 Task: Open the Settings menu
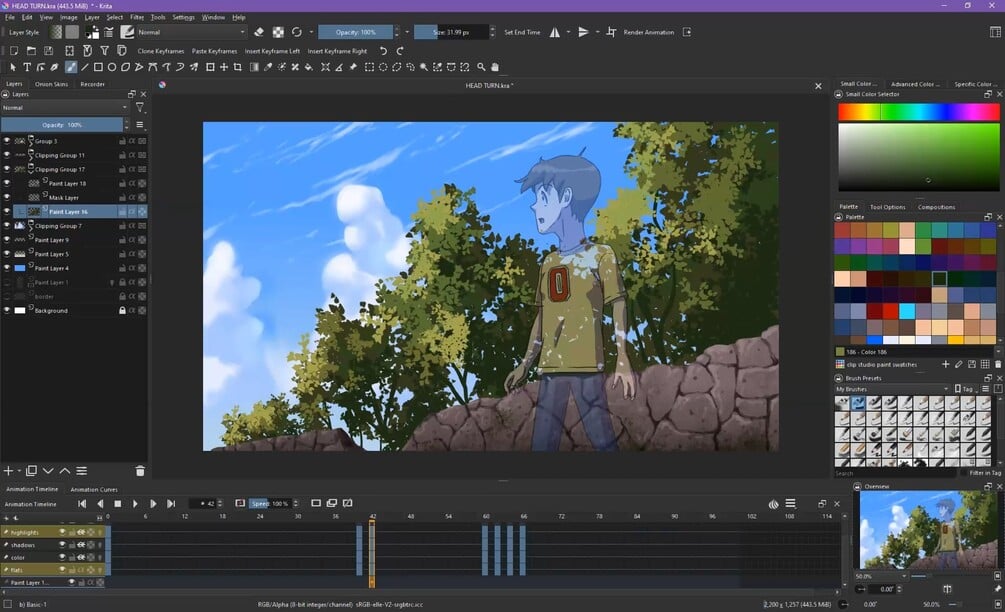tap(183, 17)
